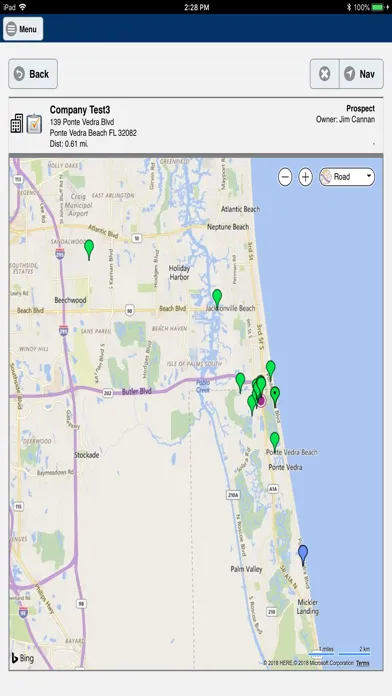Viewport: 392px width, 696px height.
Task: Click the Bing logo on map
Action: tap(23, 658)
